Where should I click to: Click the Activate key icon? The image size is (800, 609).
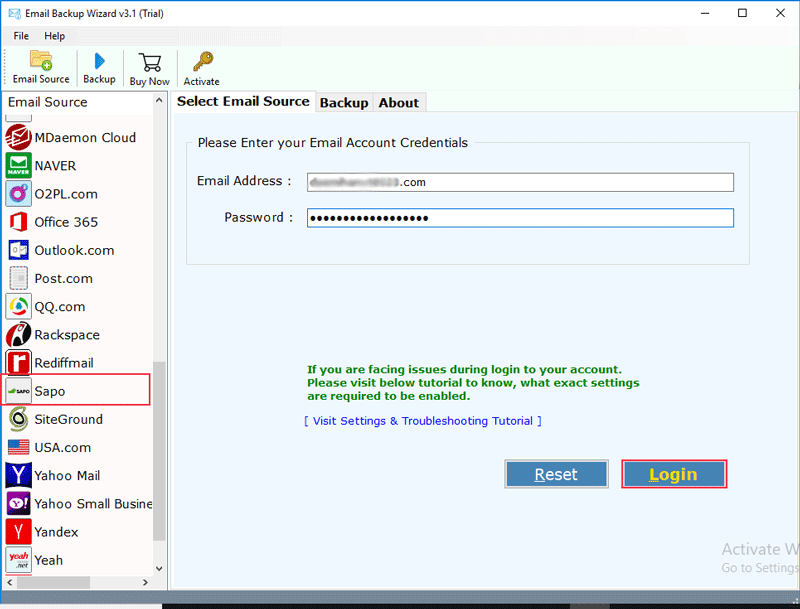click(203, 62)
